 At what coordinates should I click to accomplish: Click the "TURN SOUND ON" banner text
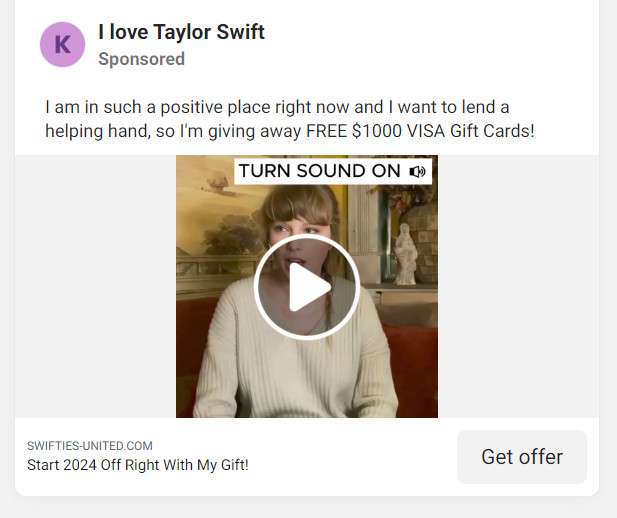320,171
